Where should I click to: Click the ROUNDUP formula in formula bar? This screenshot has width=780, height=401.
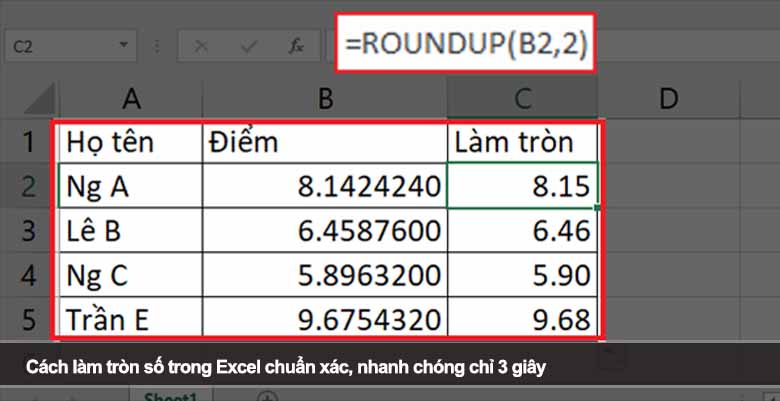point(465,42)
